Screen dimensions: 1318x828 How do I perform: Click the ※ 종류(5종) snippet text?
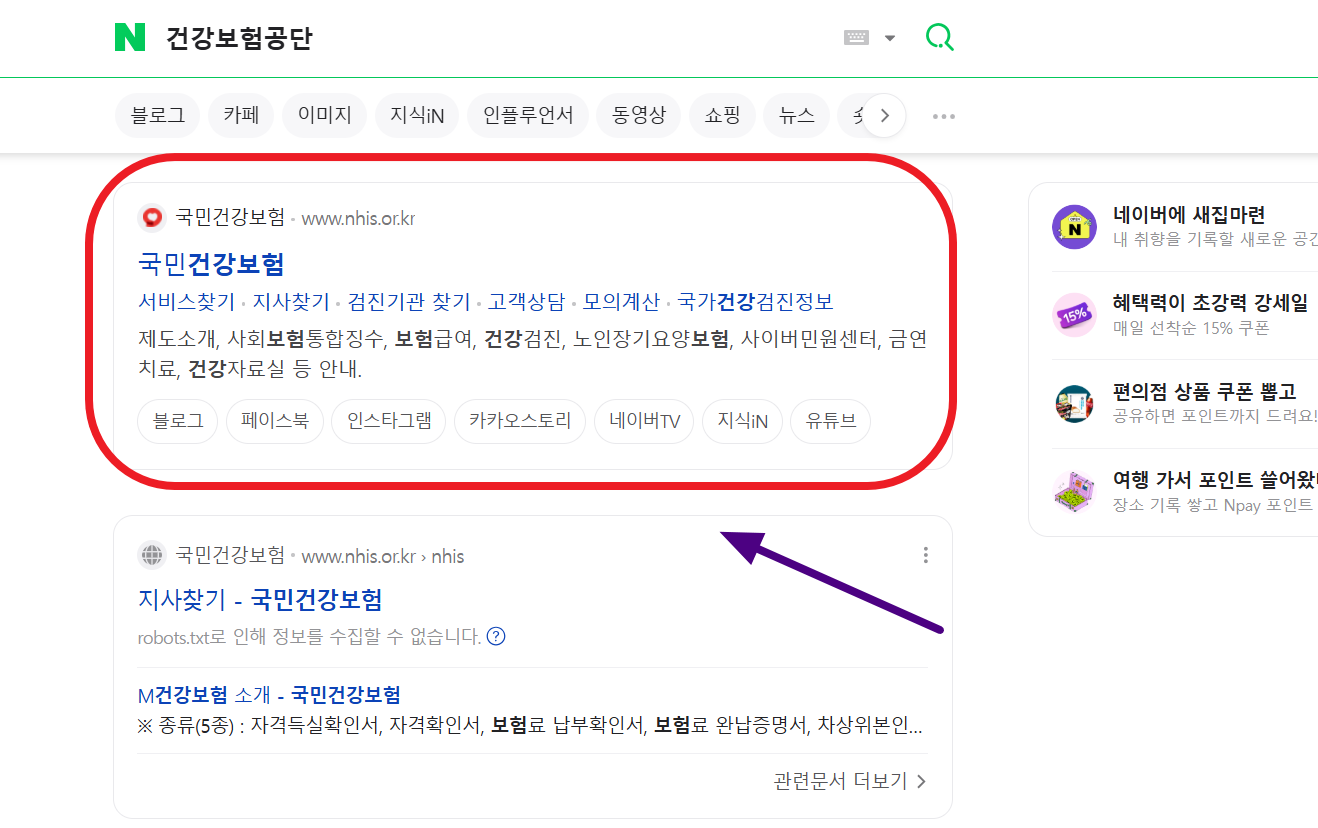point(530,724)
